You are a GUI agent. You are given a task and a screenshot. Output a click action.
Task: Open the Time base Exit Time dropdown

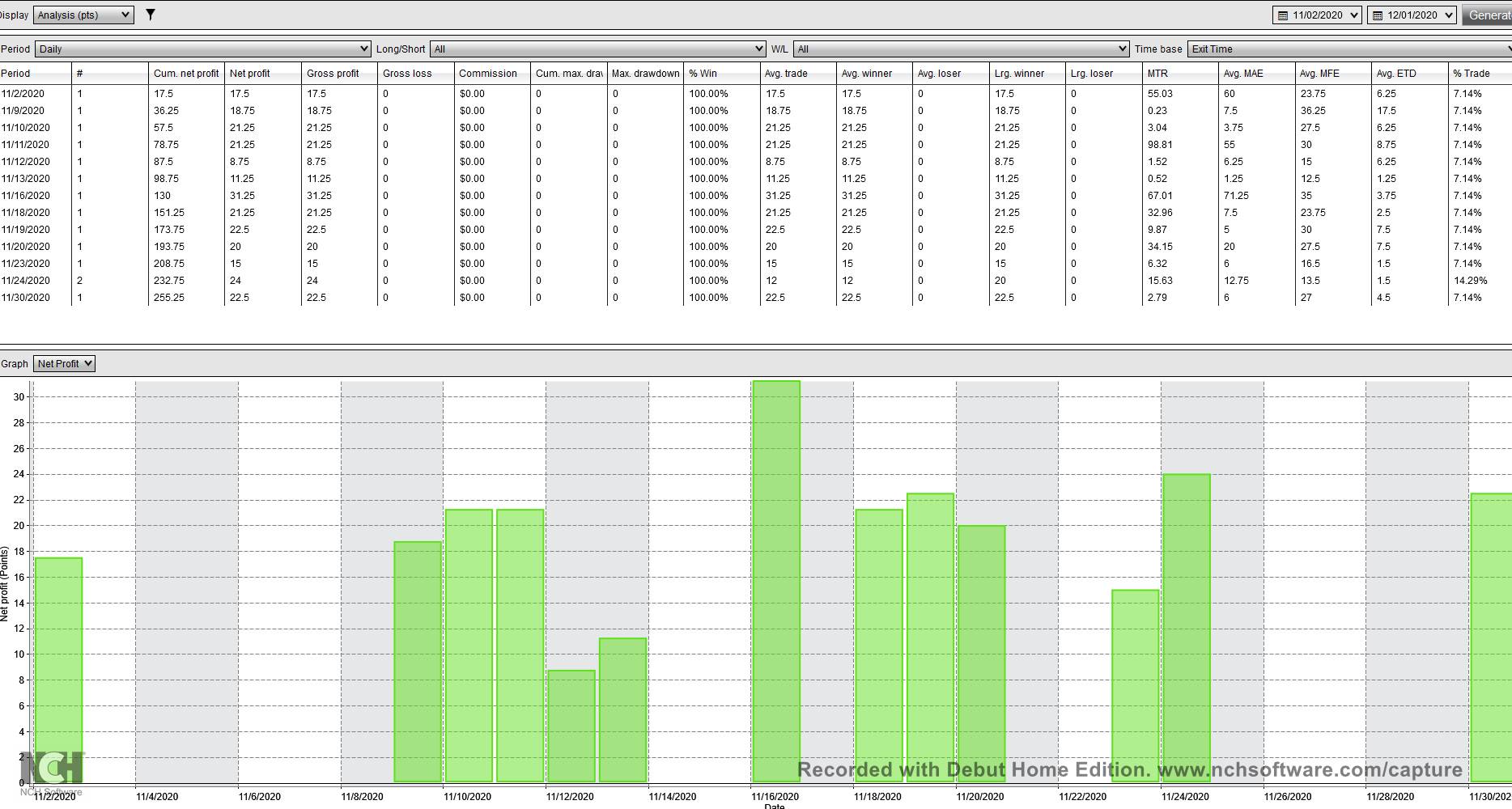click(1349, 49)
